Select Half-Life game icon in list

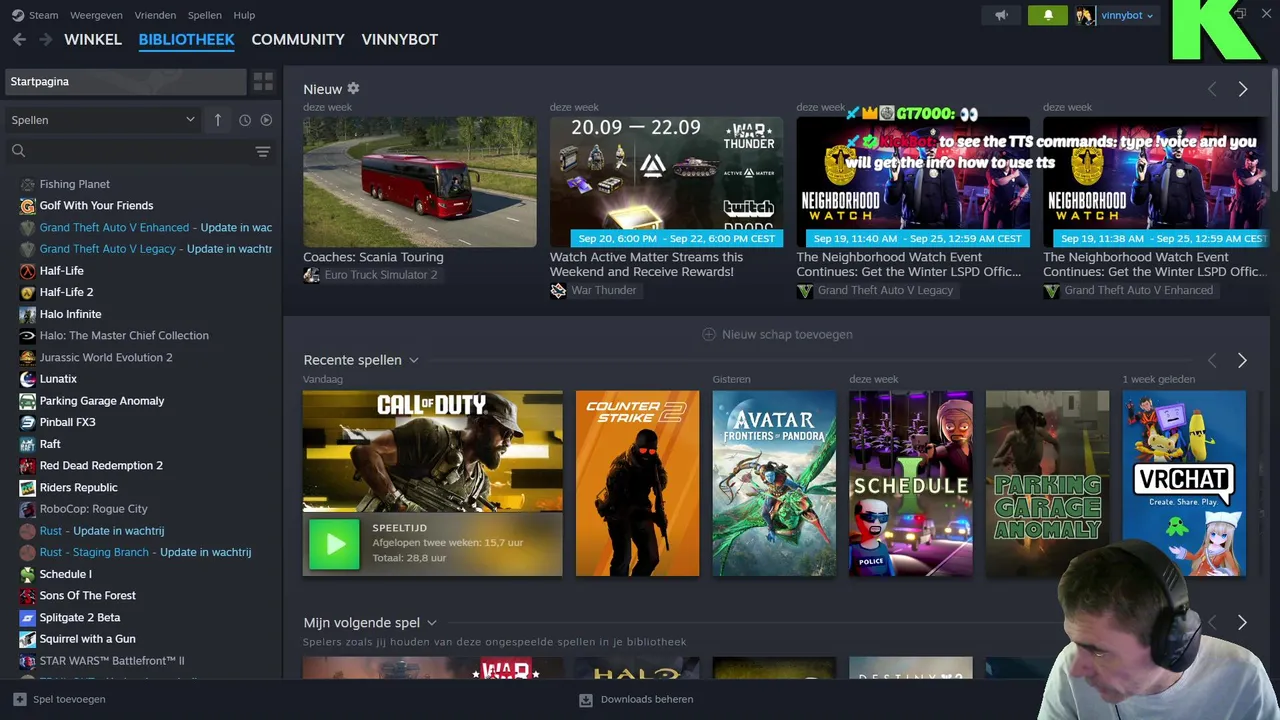pos(28,271)
